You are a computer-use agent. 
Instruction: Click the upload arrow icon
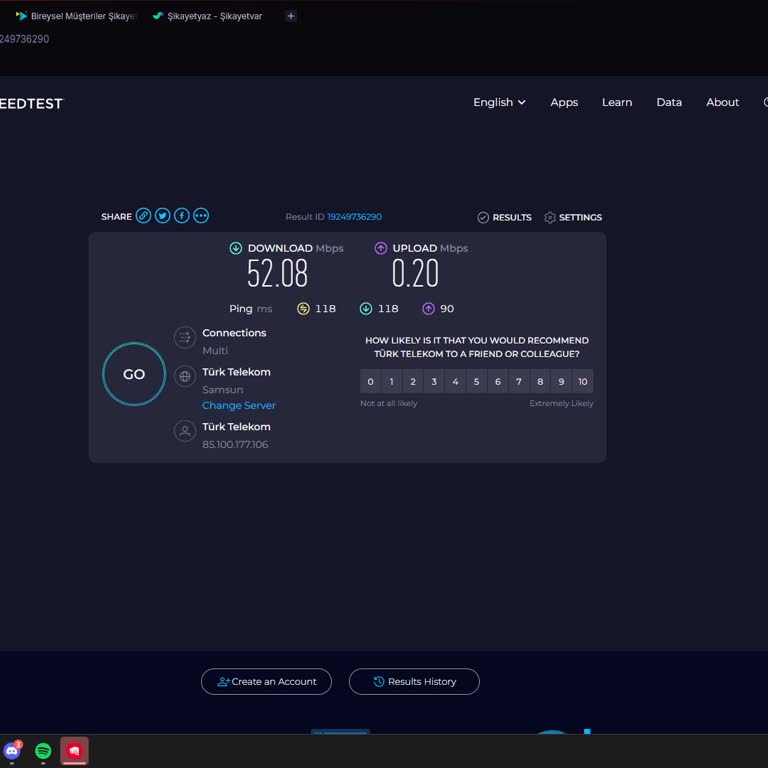click(x=381, y=248)
